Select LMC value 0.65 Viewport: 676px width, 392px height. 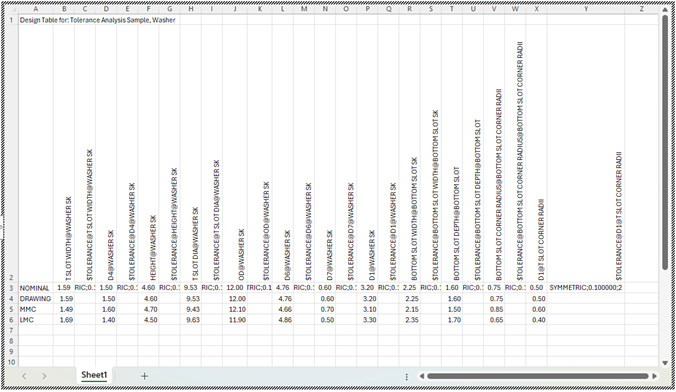[494, 320]
